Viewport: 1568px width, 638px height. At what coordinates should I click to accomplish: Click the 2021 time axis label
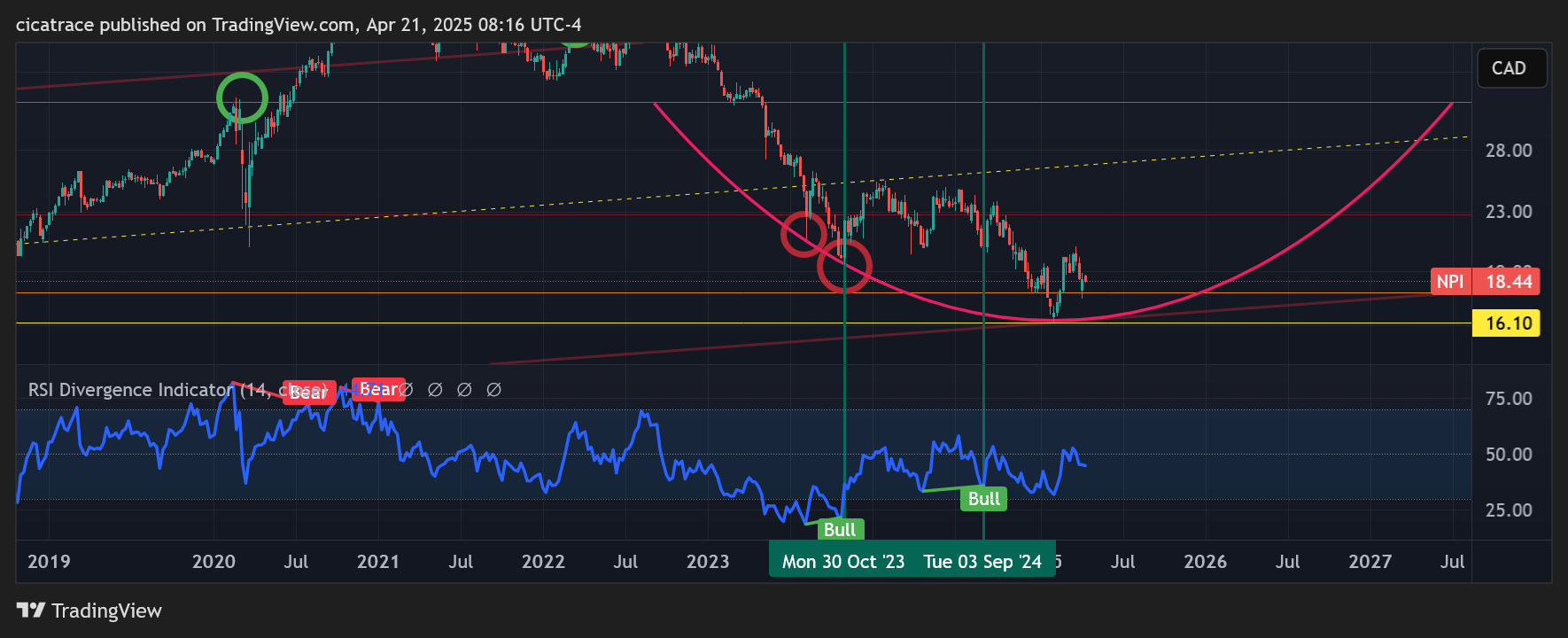click(378, 562)
